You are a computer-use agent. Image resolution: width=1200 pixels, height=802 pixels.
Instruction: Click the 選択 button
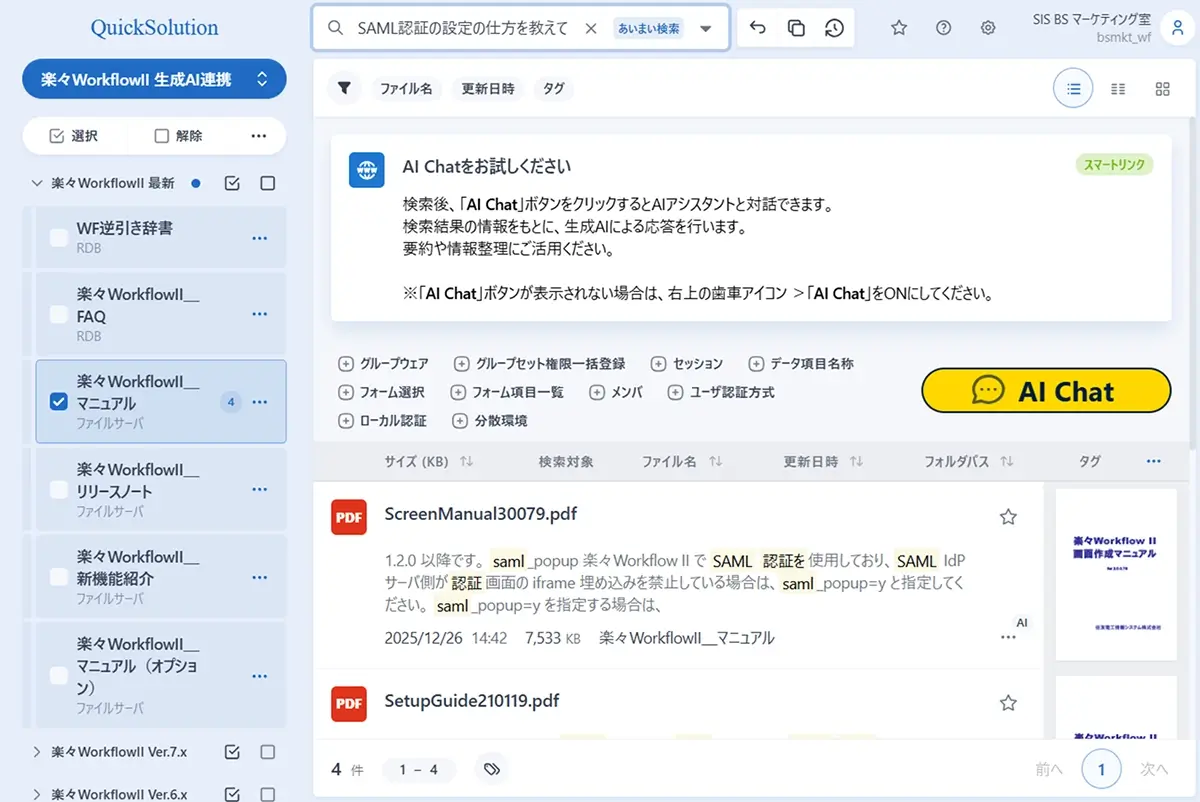click(73, 136)
